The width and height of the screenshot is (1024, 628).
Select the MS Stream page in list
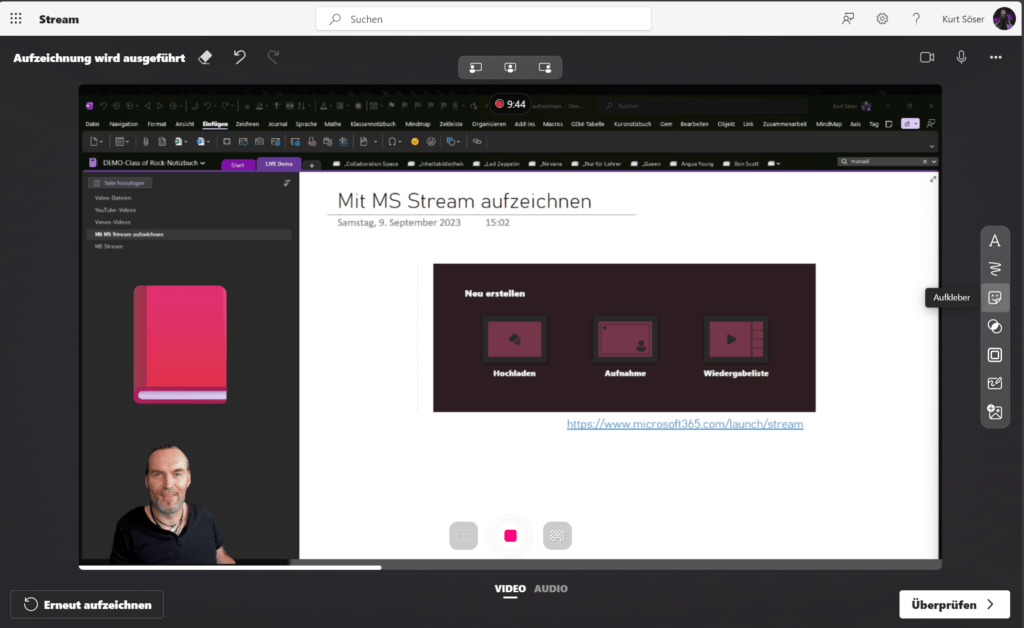pos(109,247)
